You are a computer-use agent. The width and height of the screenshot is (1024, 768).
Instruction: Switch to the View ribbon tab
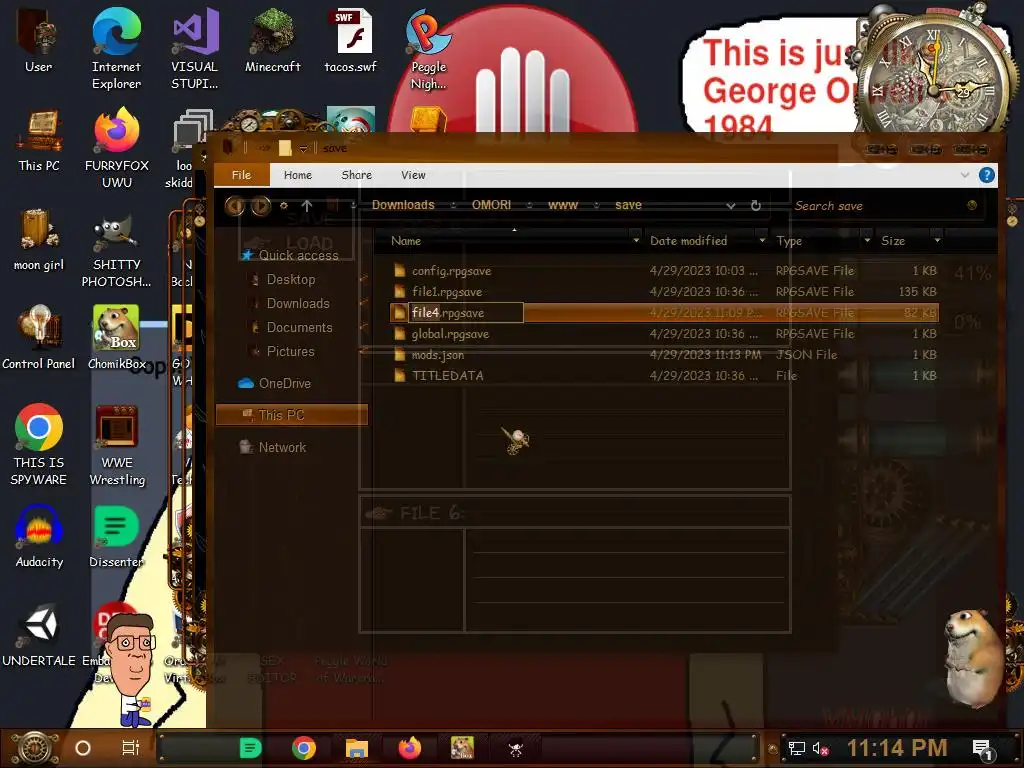(413, 175)
